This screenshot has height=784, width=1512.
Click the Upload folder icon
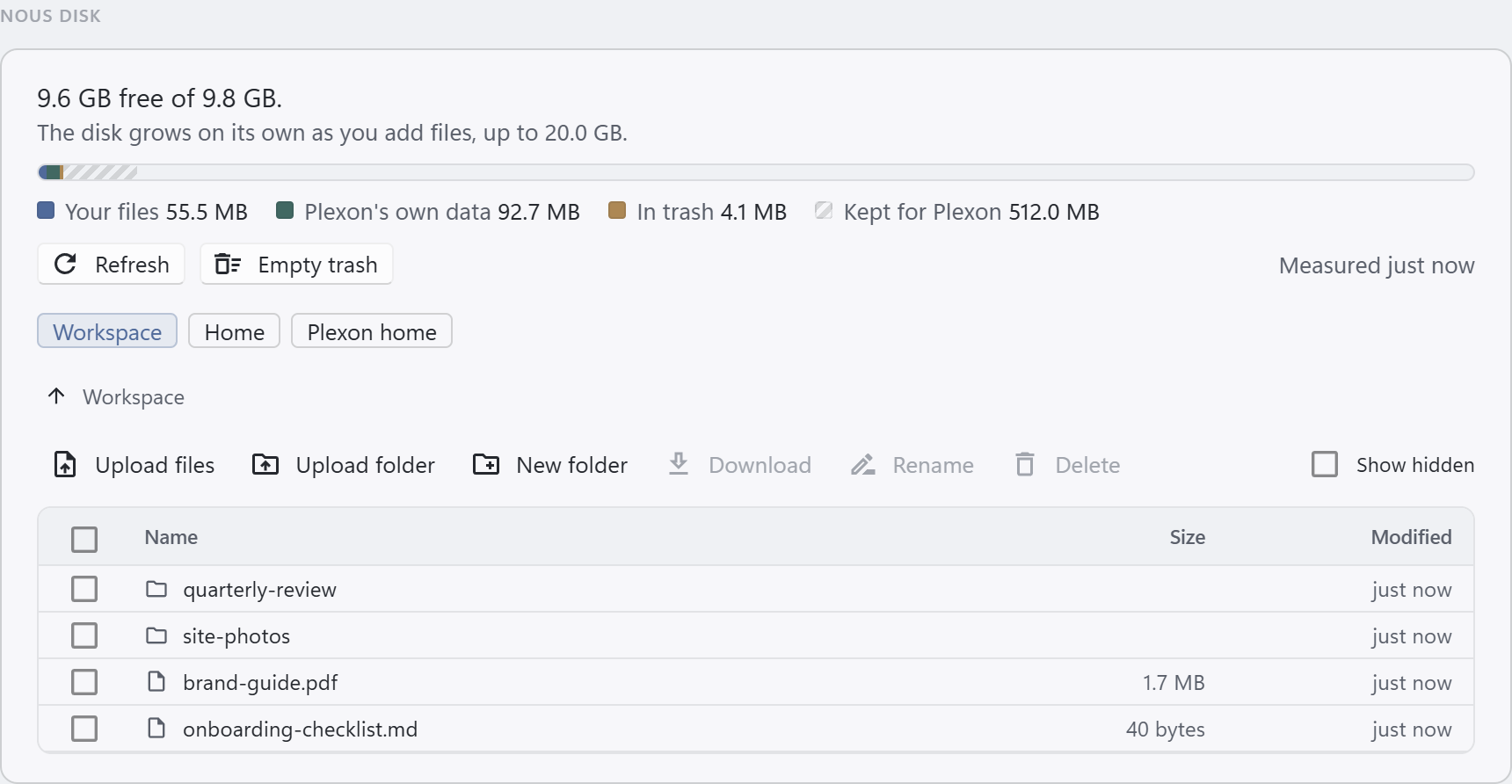(265, 464)
